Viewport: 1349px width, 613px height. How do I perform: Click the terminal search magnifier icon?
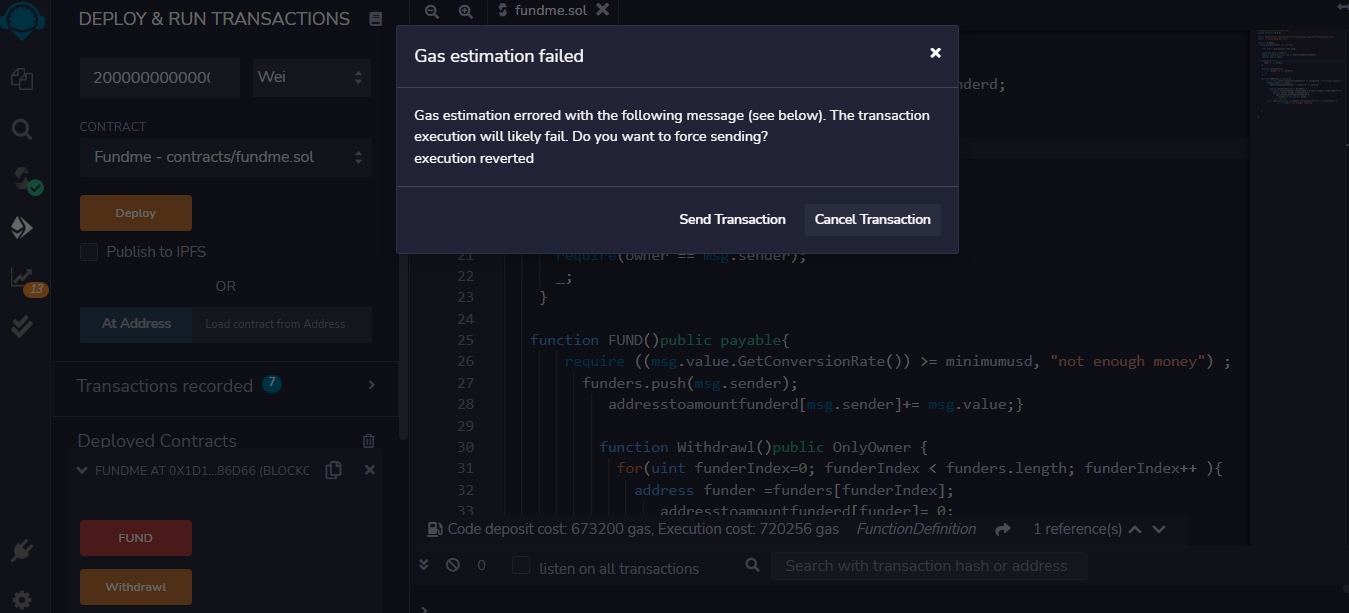[753, 566]
